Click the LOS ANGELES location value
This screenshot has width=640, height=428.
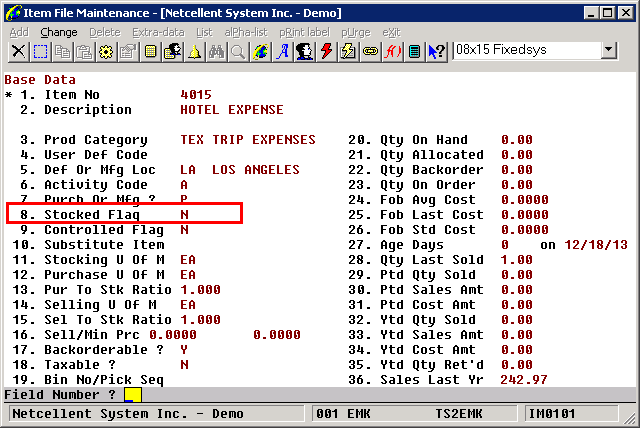pyautogui.click(x=256, y=170)
